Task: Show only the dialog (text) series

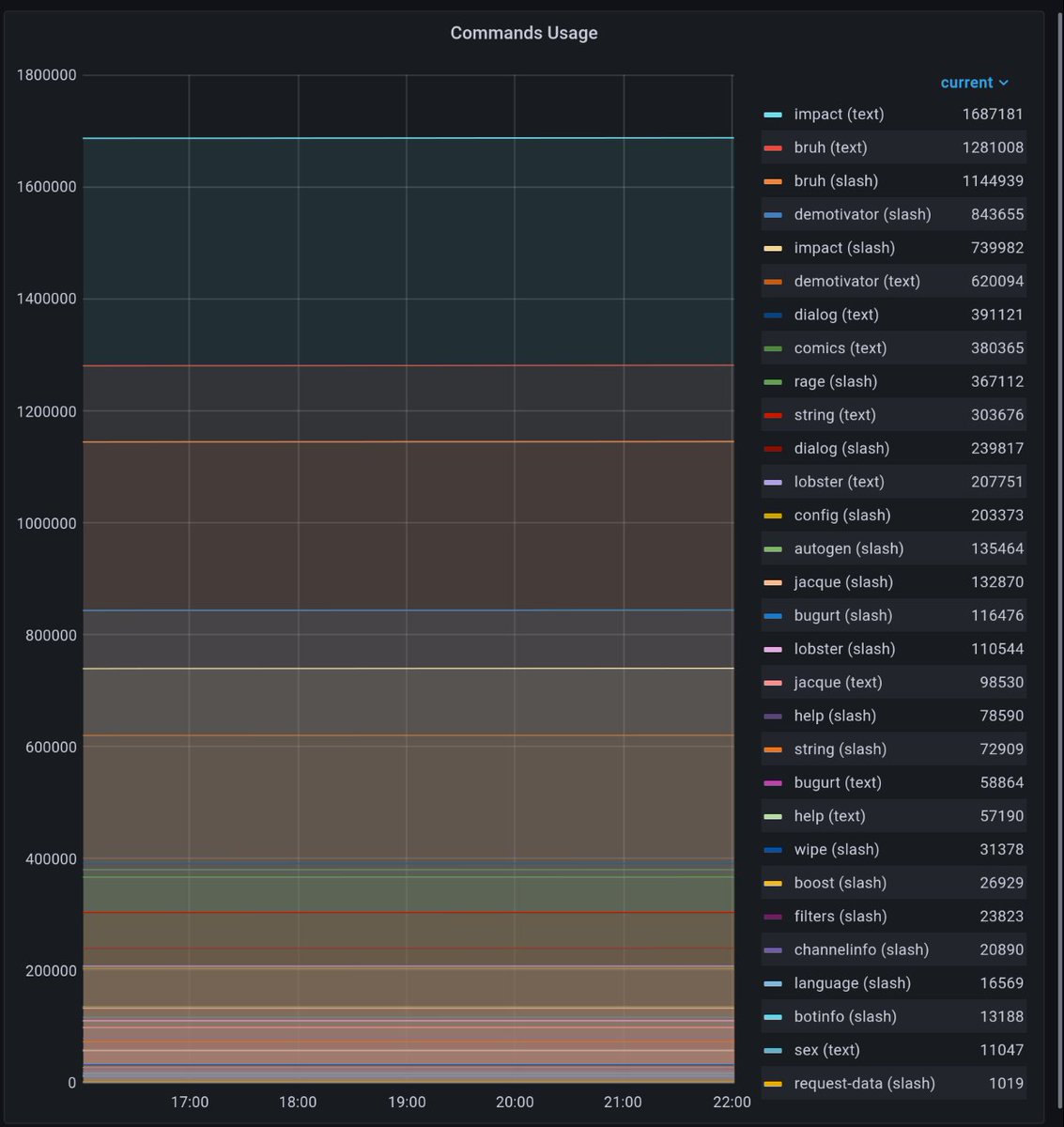Action: (x=836, y=315)
